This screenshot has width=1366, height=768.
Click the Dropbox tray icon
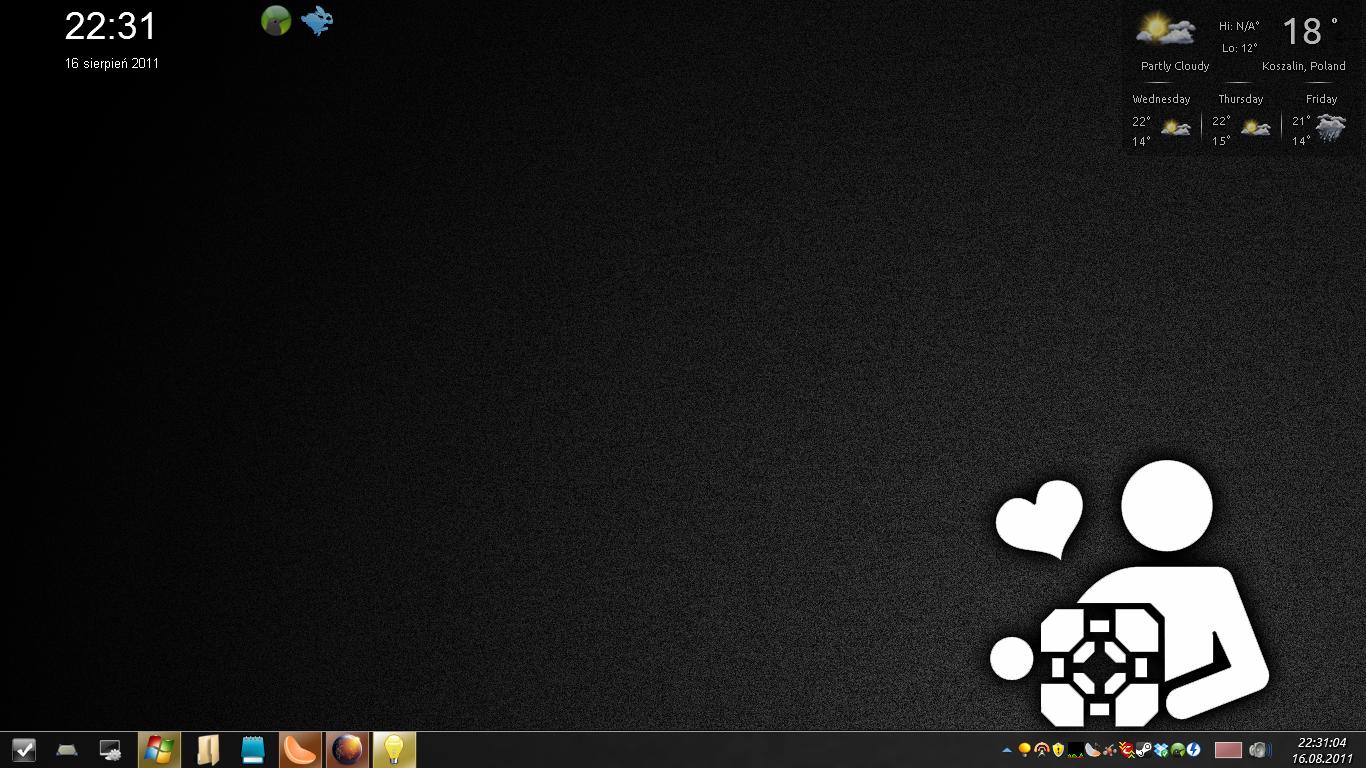click(x=1161, y=750)
